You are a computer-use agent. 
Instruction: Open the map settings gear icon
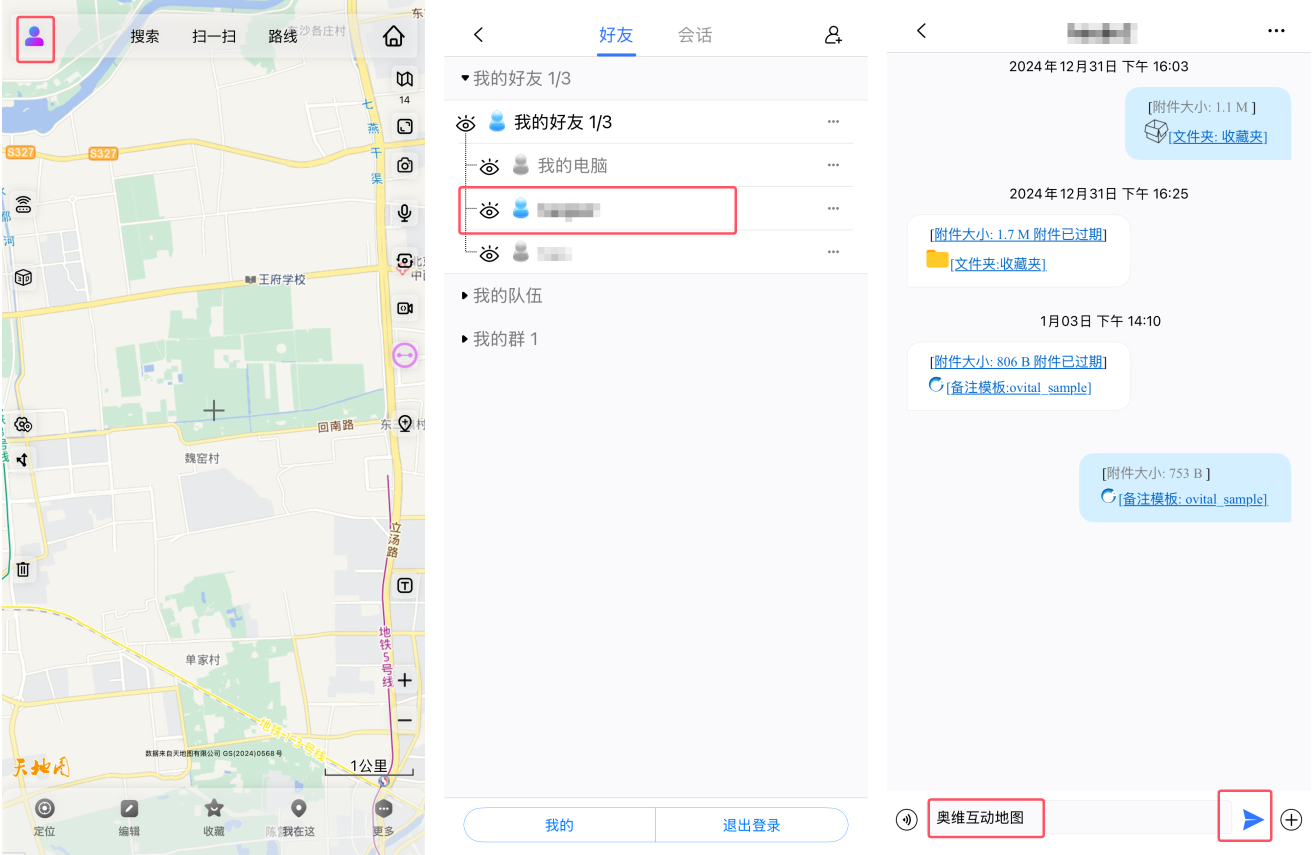[x=23, y=424]
